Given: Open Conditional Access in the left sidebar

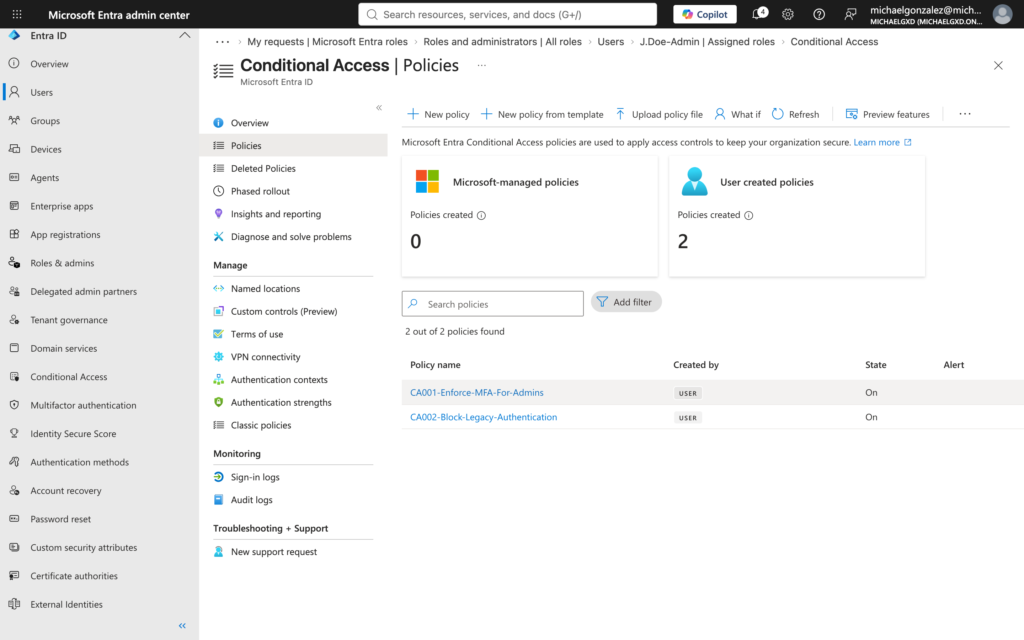Looking at the screenshot, I should tap(69, 377).
